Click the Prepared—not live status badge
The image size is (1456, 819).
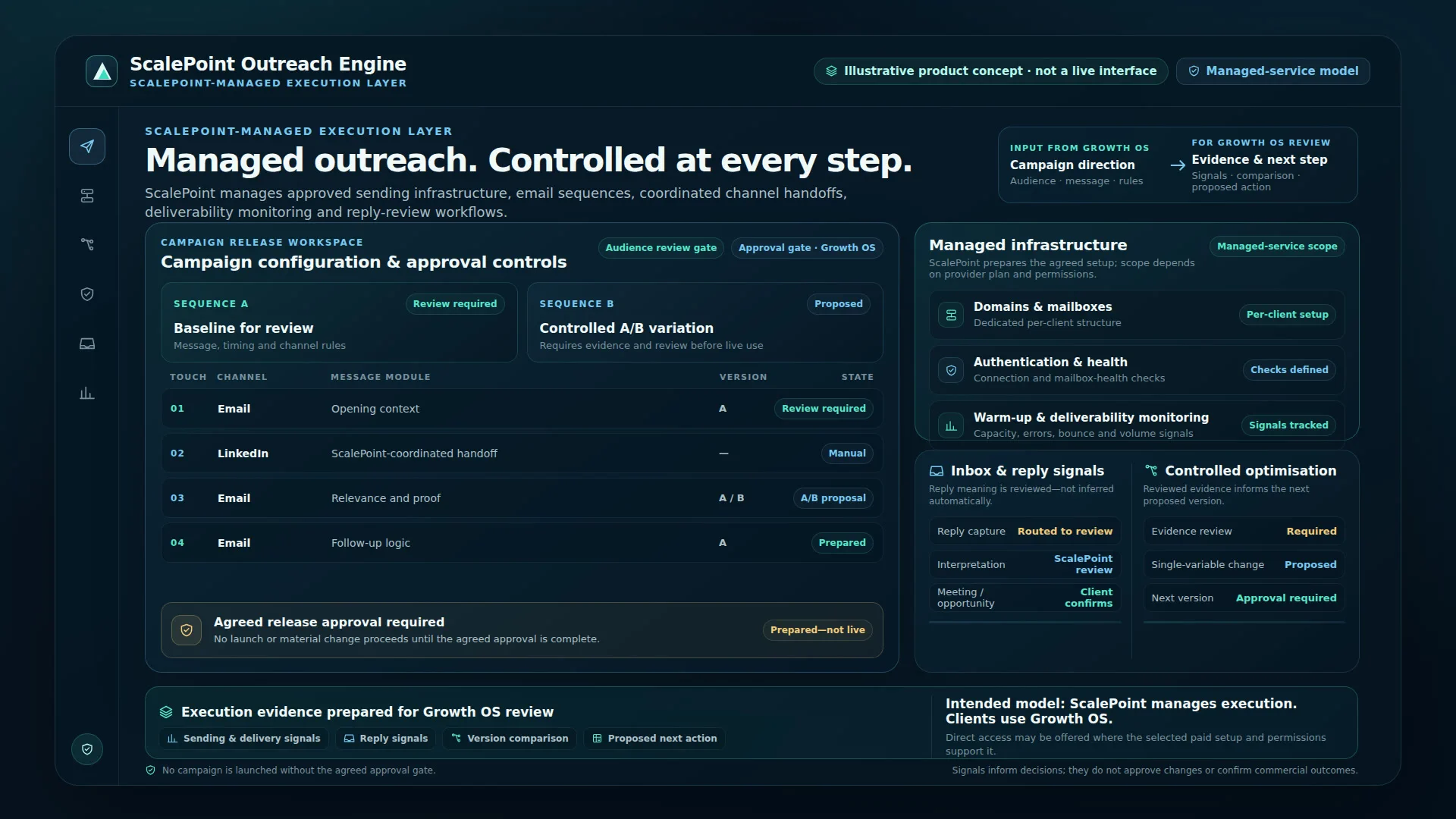817,630
